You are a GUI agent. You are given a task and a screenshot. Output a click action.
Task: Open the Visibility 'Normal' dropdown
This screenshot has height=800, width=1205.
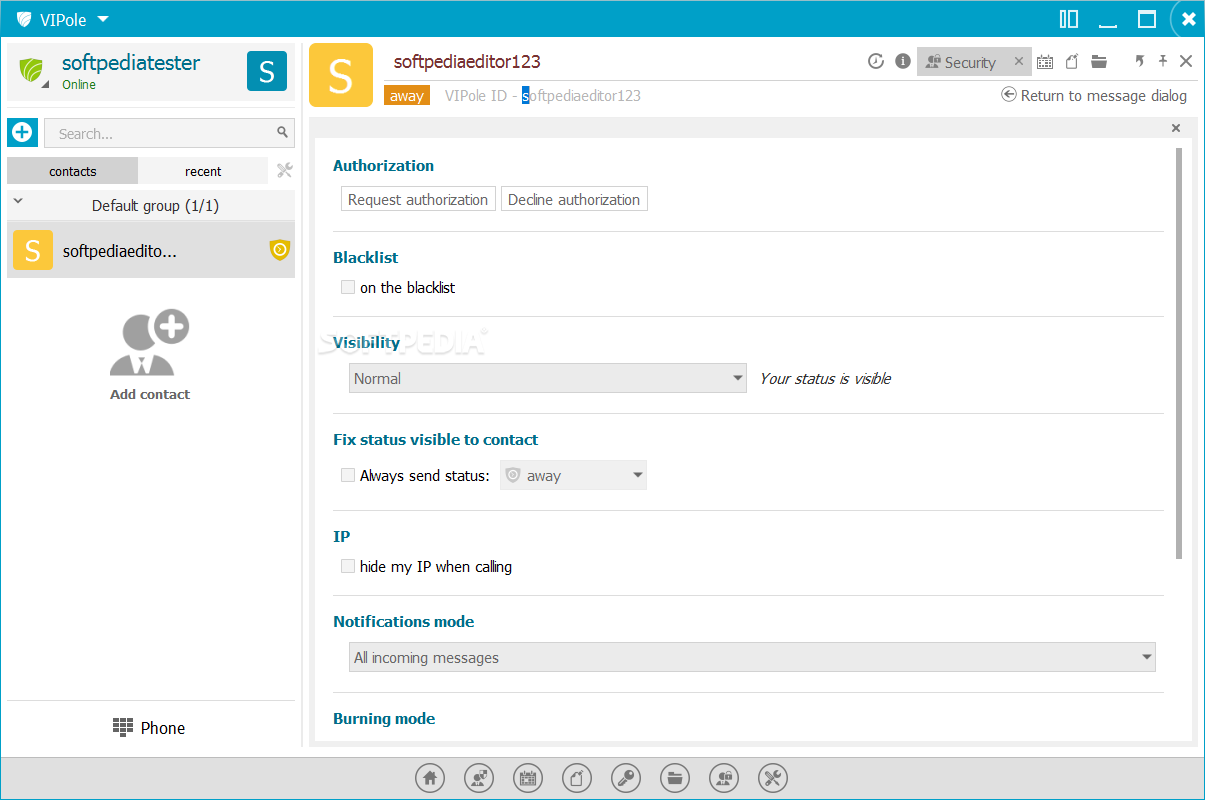coord(548,378)
